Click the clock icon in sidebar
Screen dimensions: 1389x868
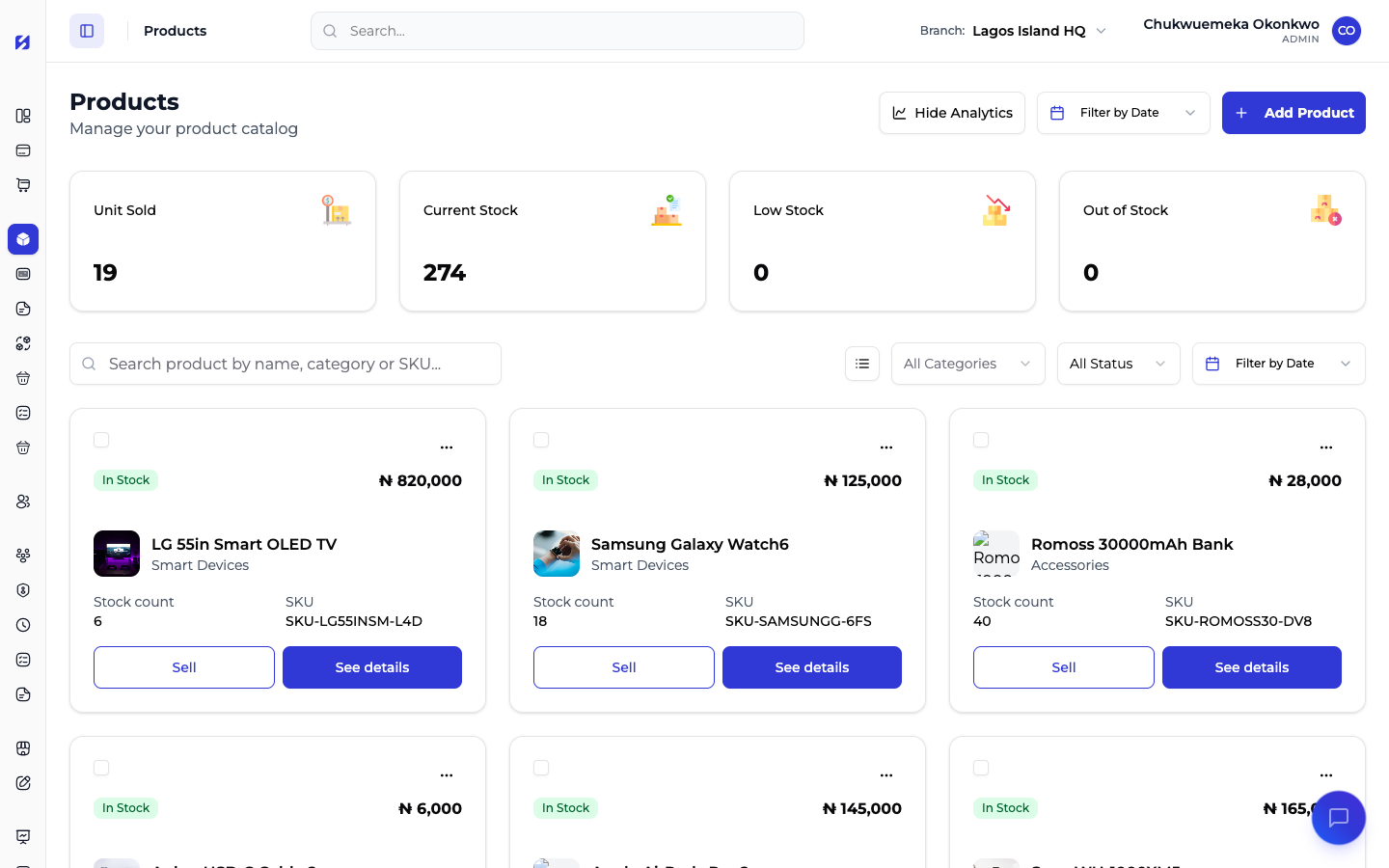(23, 625)
